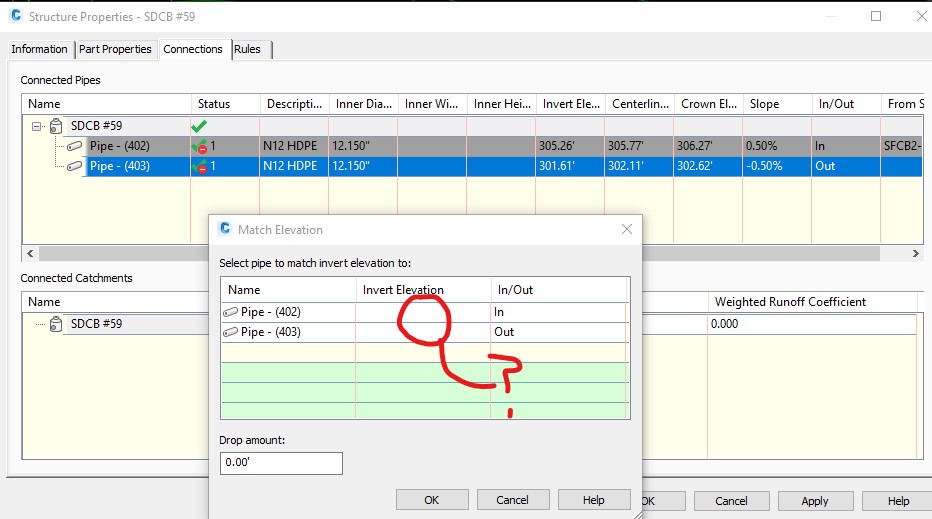Screen dimensions: 932x519
Task: Select SDCB #59 in Connected Pipes tree
Action: pos(96,126)
